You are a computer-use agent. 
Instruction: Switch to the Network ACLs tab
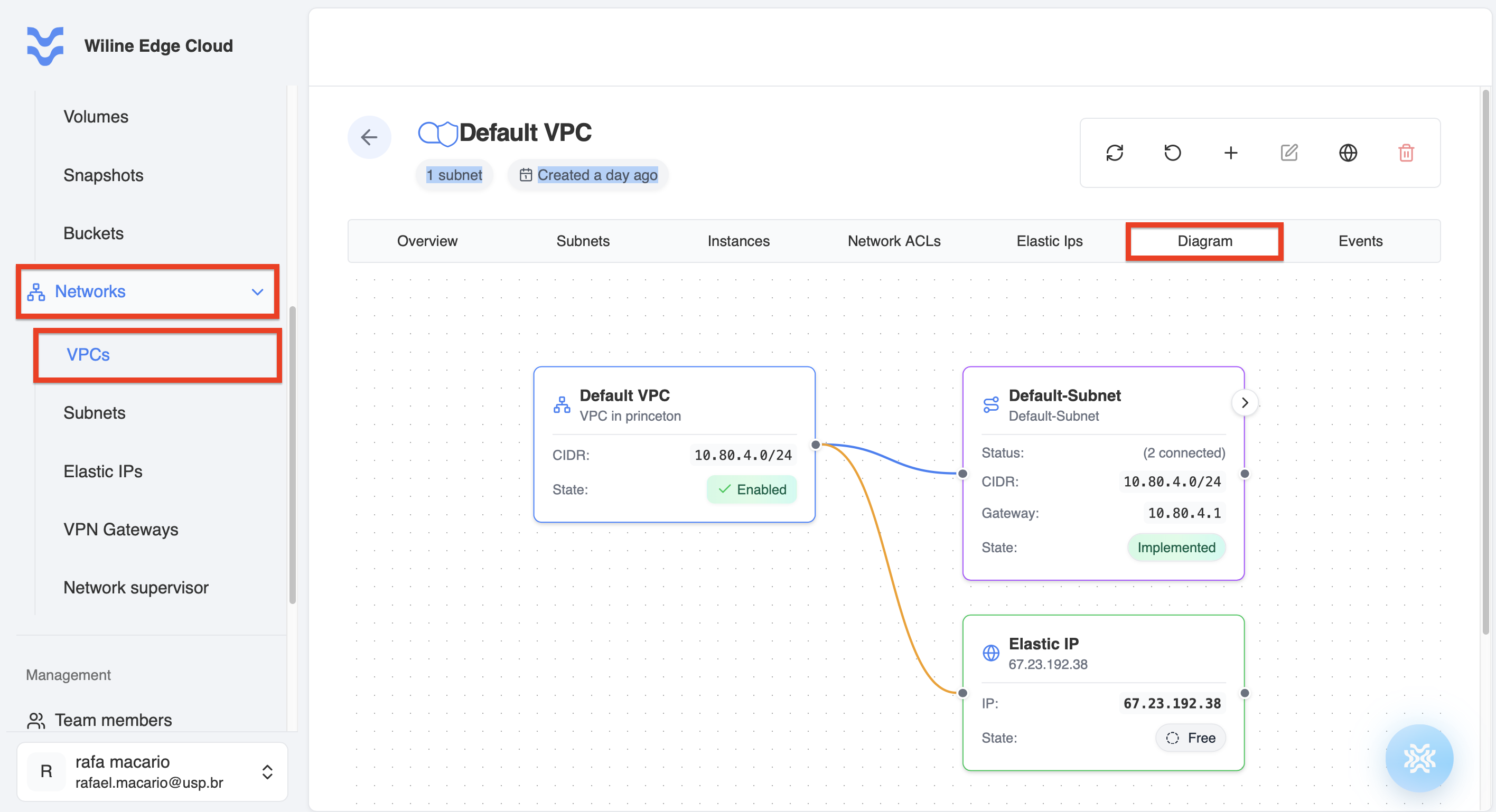[894, 241]
